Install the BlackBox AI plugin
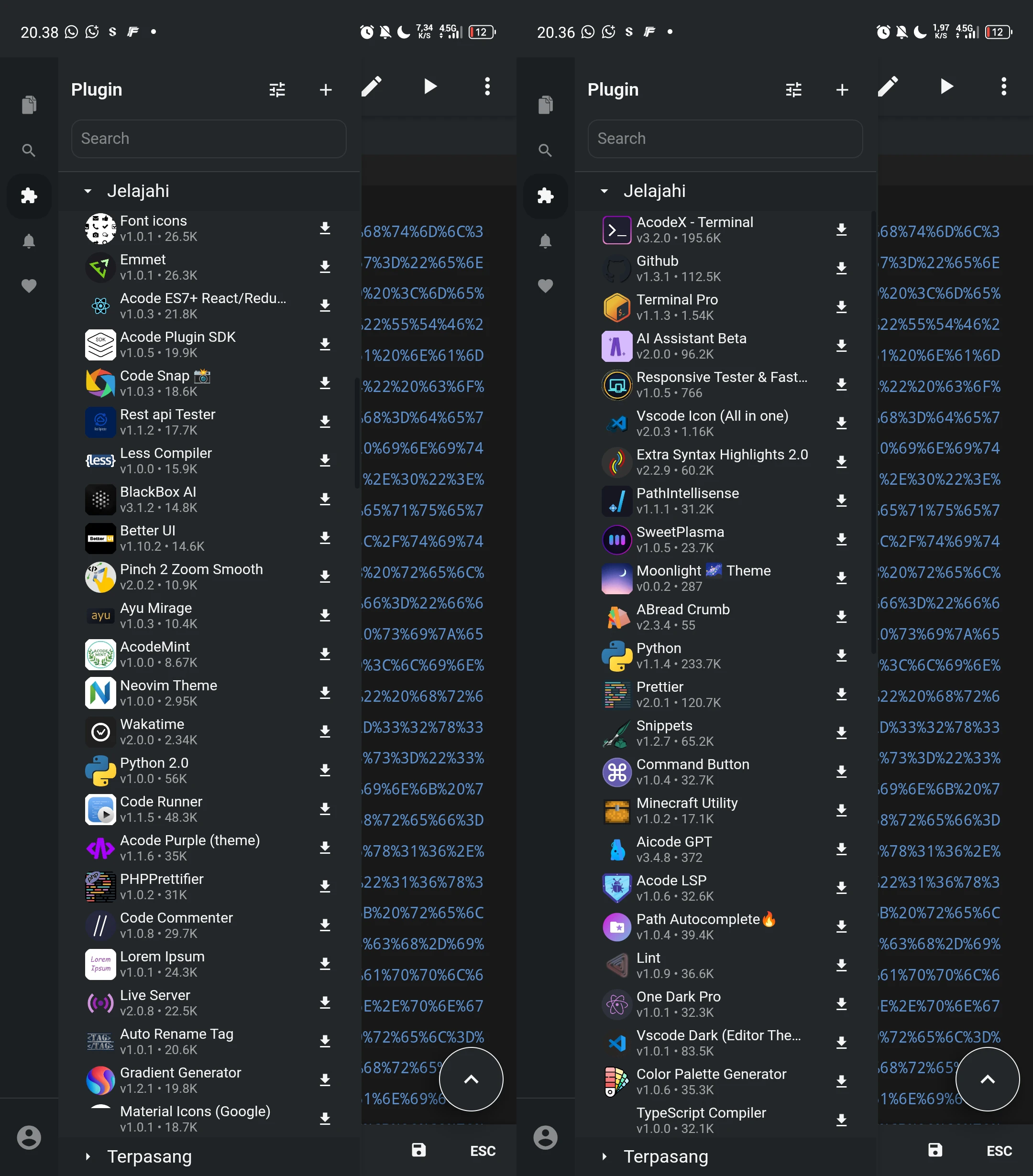The height and width of the screenshot is (1176, 1033). click(325, 500)
